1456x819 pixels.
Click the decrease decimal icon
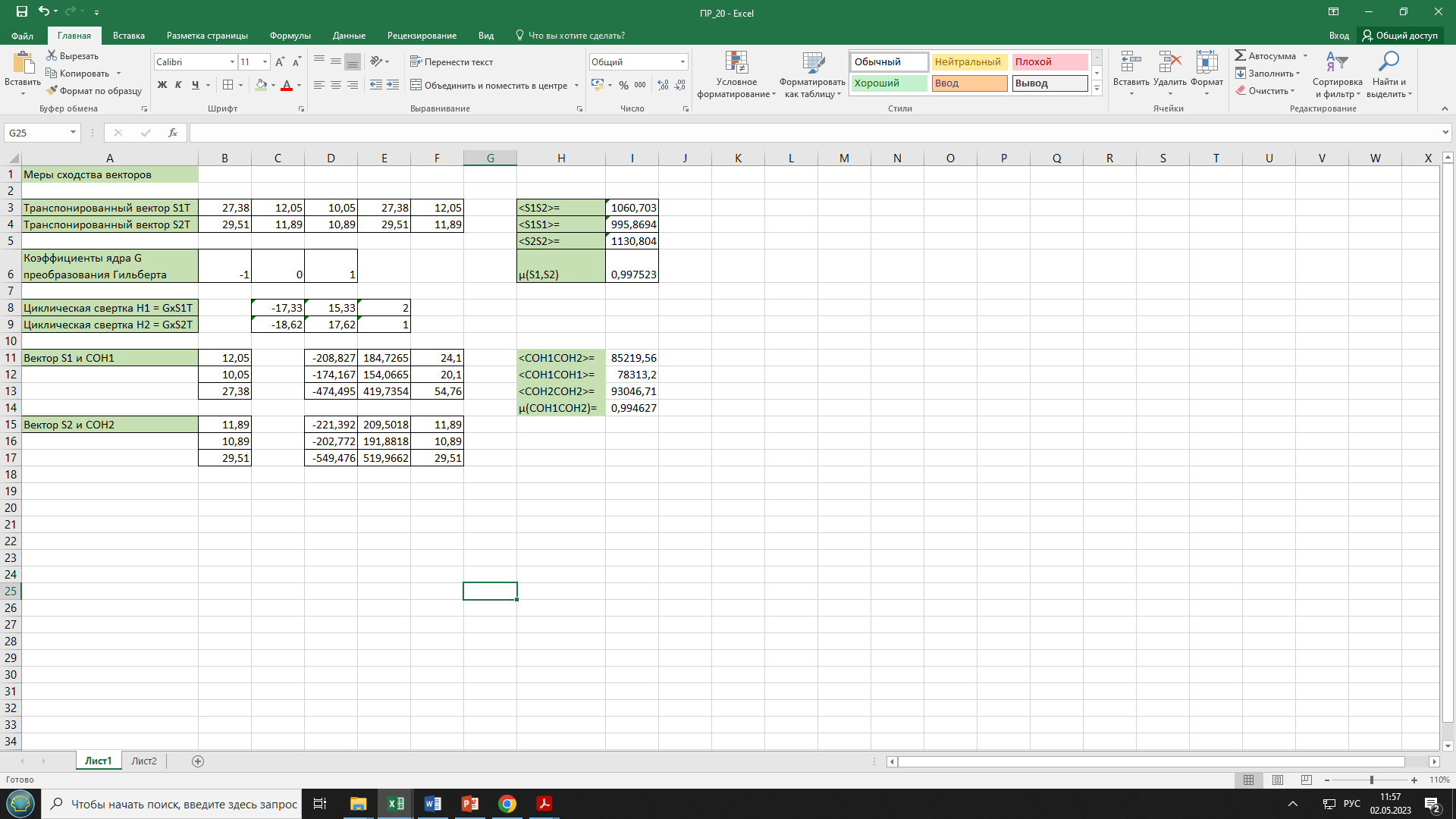[x=680, y=85]
